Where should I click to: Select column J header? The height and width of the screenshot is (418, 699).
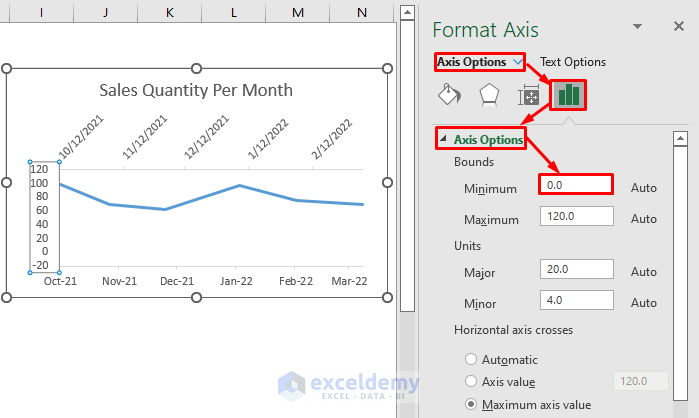[105, 12]
